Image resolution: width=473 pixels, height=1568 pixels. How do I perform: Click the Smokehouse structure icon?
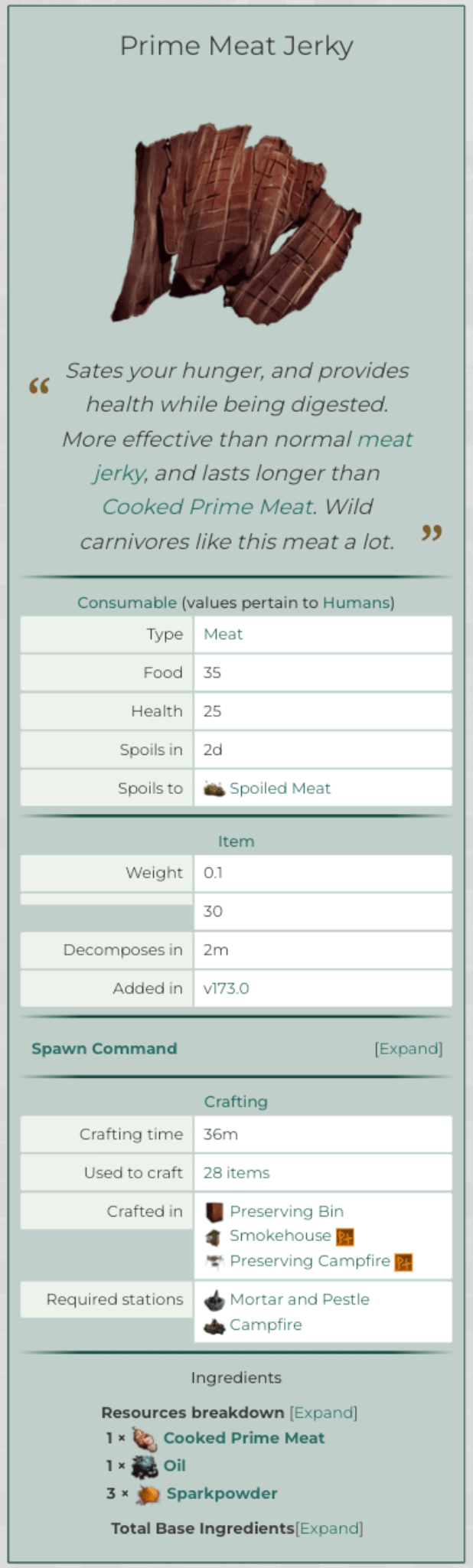point(214,1236)
